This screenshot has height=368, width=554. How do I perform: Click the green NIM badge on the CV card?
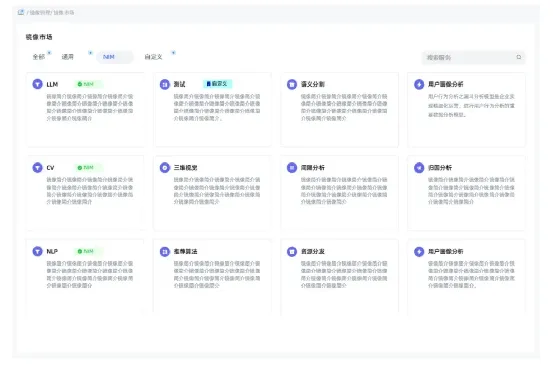point(88,167)
